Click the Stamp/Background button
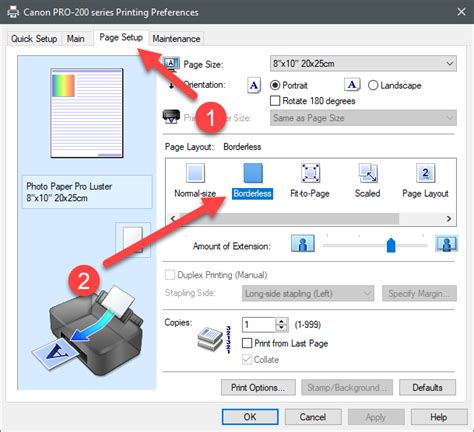Viewport: 474px width, 432px height. pyautogui.click(x=347, y=388)
